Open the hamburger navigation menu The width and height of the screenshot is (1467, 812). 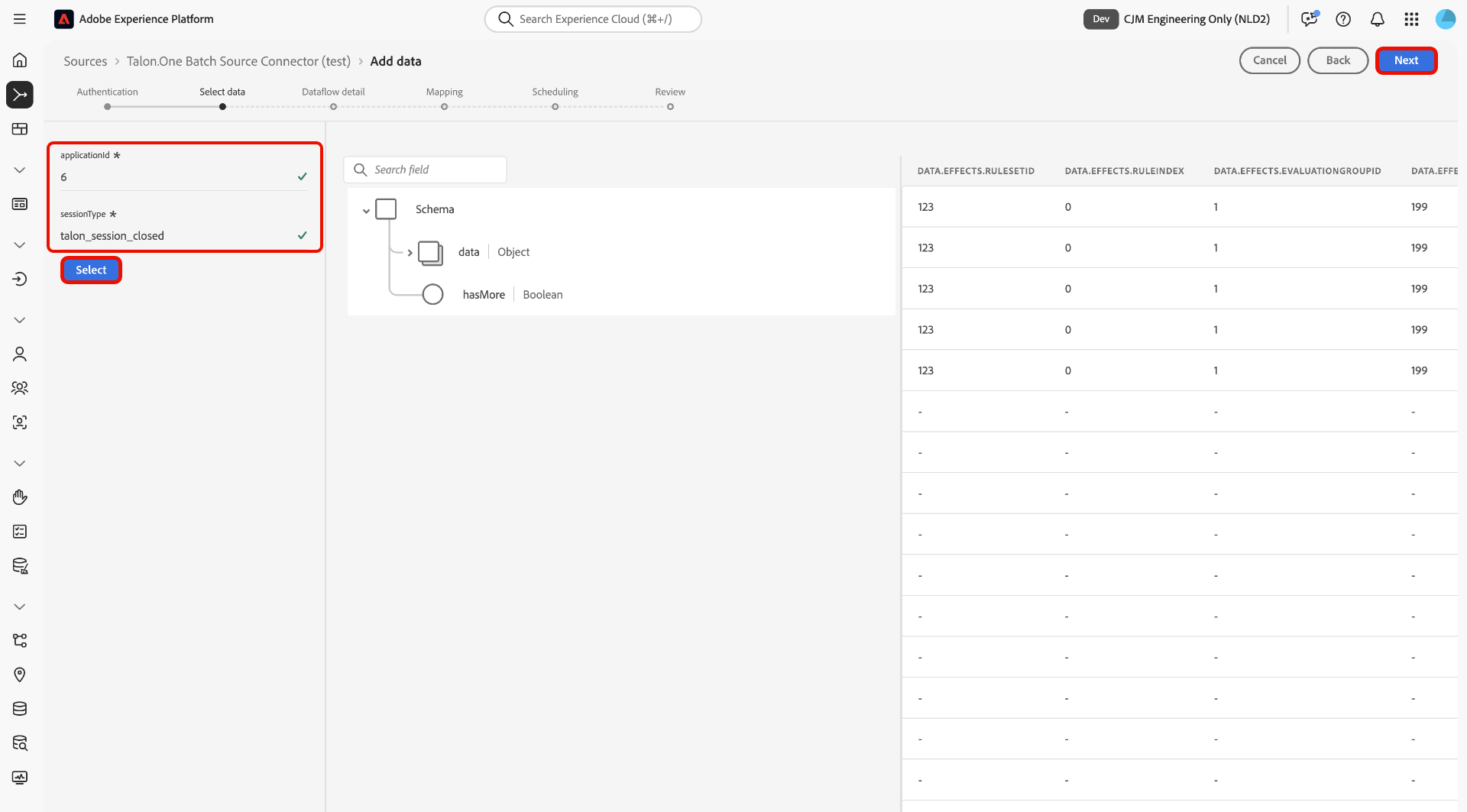20,19
